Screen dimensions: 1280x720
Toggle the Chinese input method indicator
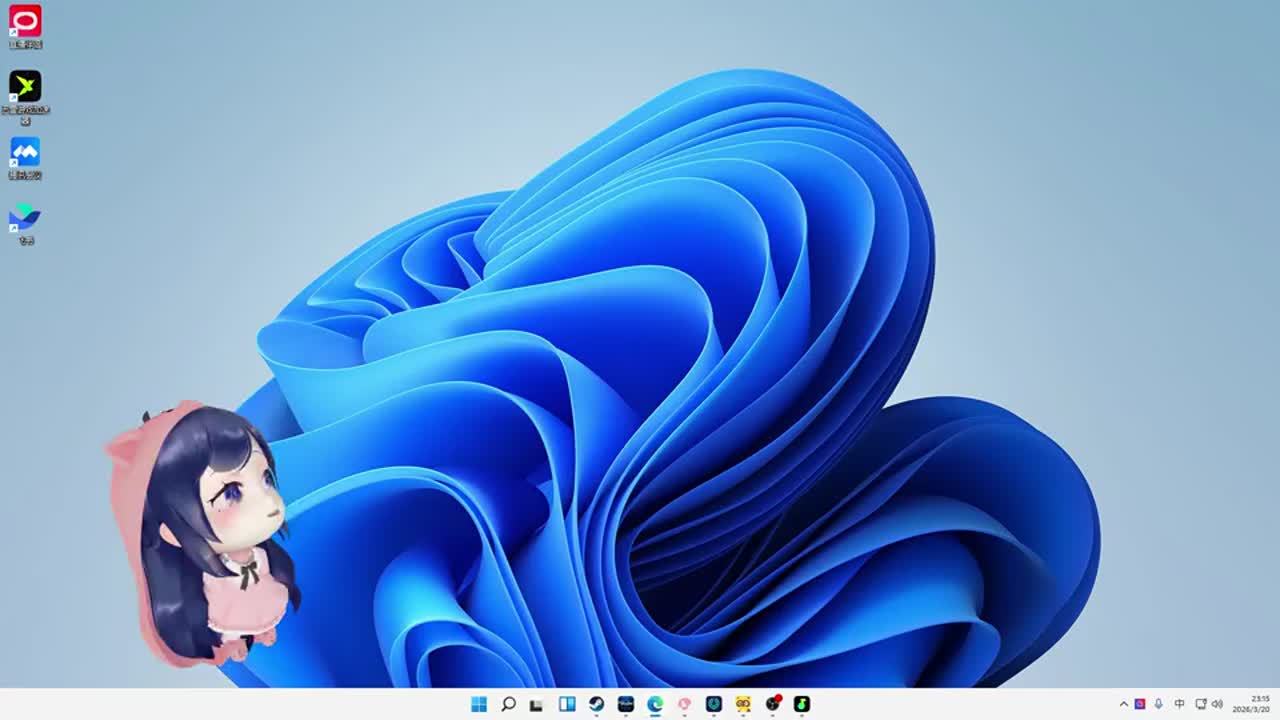[1179, 704]
